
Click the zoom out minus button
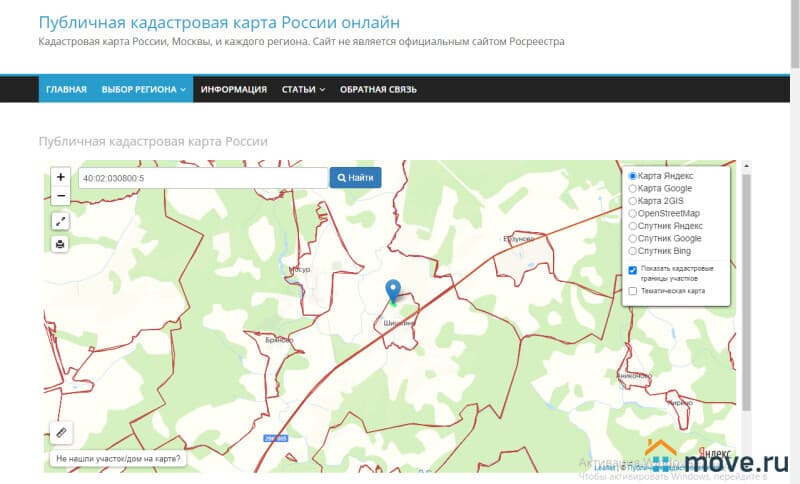pyautogui.click(x=61, y=195)
